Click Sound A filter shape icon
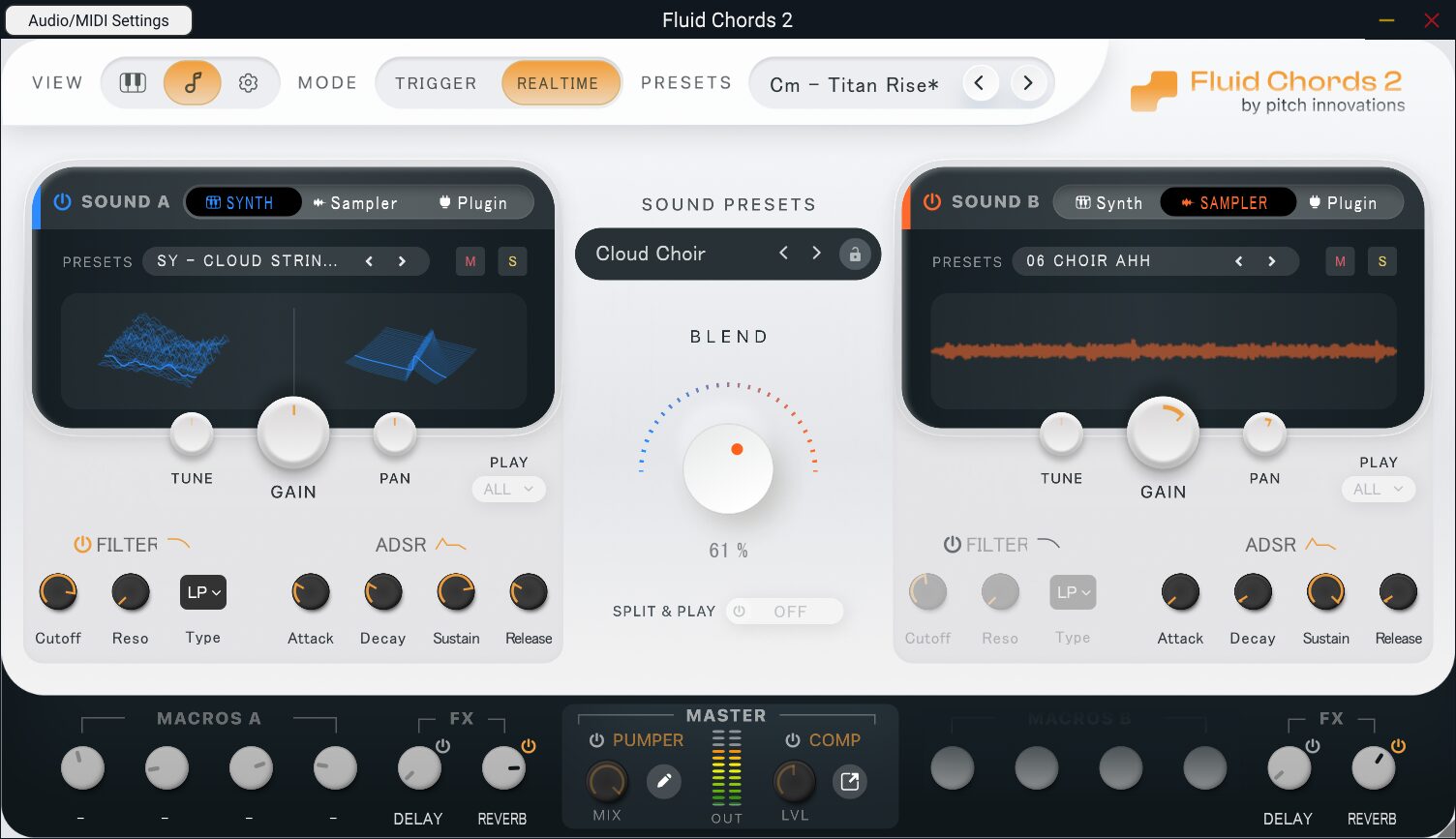This screenshot has height=839, width=1456. [178, 544]
